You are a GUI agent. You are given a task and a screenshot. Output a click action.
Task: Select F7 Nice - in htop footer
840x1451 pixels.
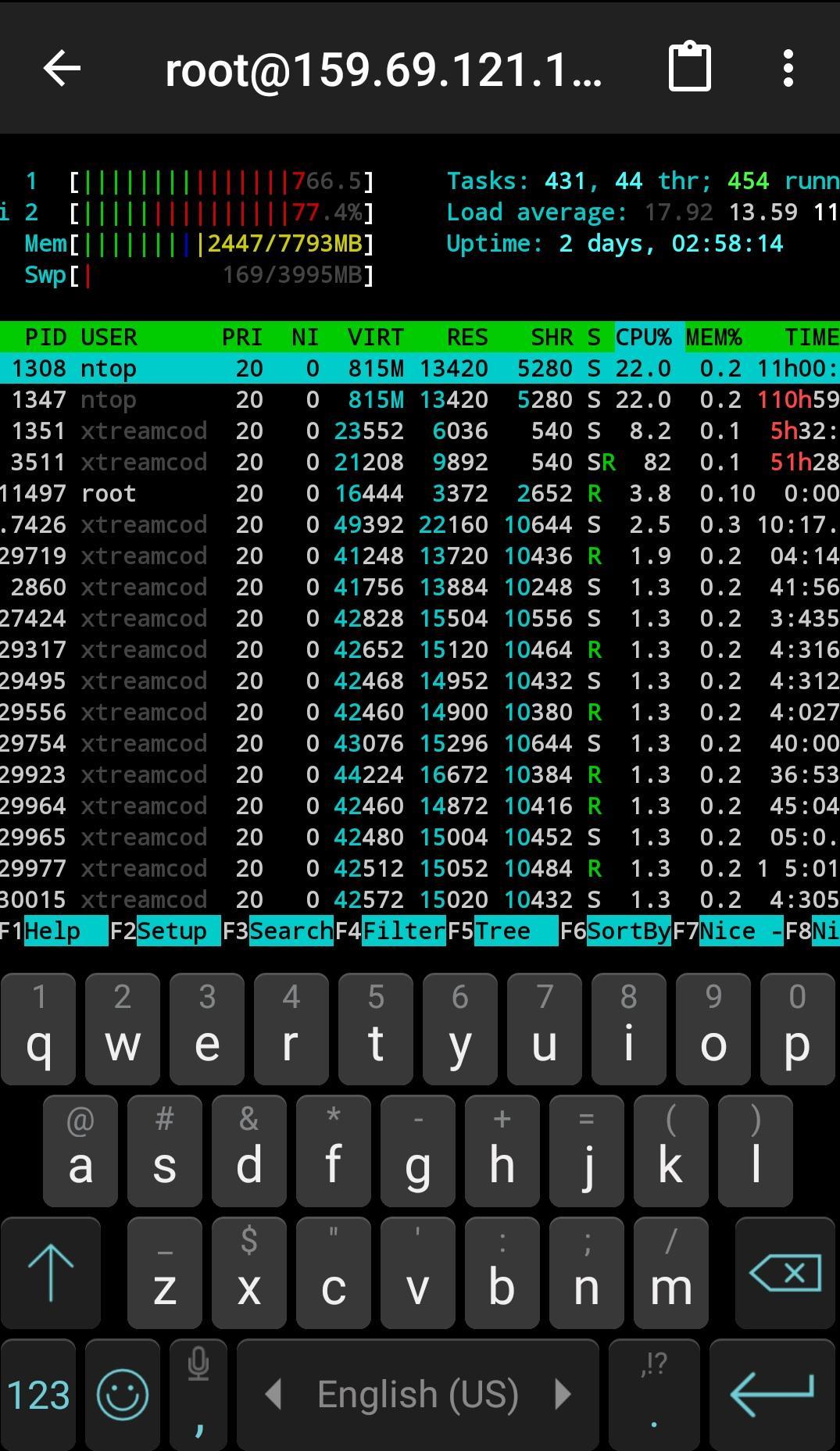click(728, 931)
